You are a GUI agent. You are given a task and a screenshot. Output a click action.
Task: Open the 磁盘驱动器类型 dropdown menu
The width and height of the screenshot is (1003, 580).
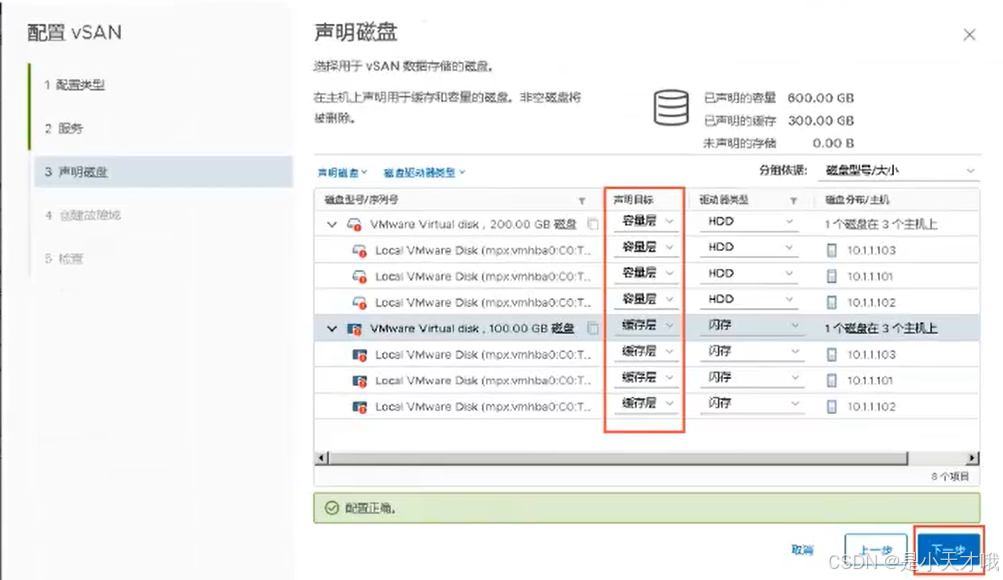pyautogui.click(x=424, y=173)
